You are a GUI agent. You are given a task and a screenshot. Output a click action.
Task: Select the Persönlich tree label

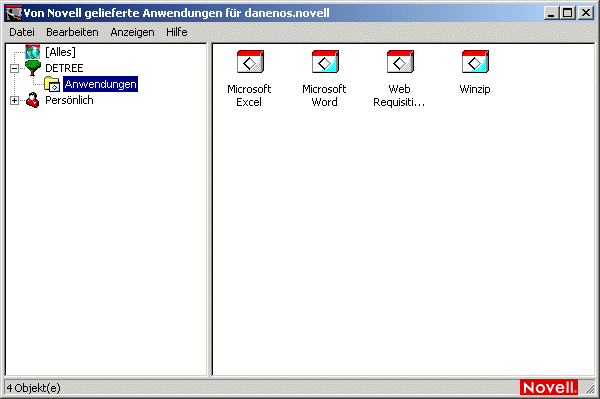[x=69, y=100]
